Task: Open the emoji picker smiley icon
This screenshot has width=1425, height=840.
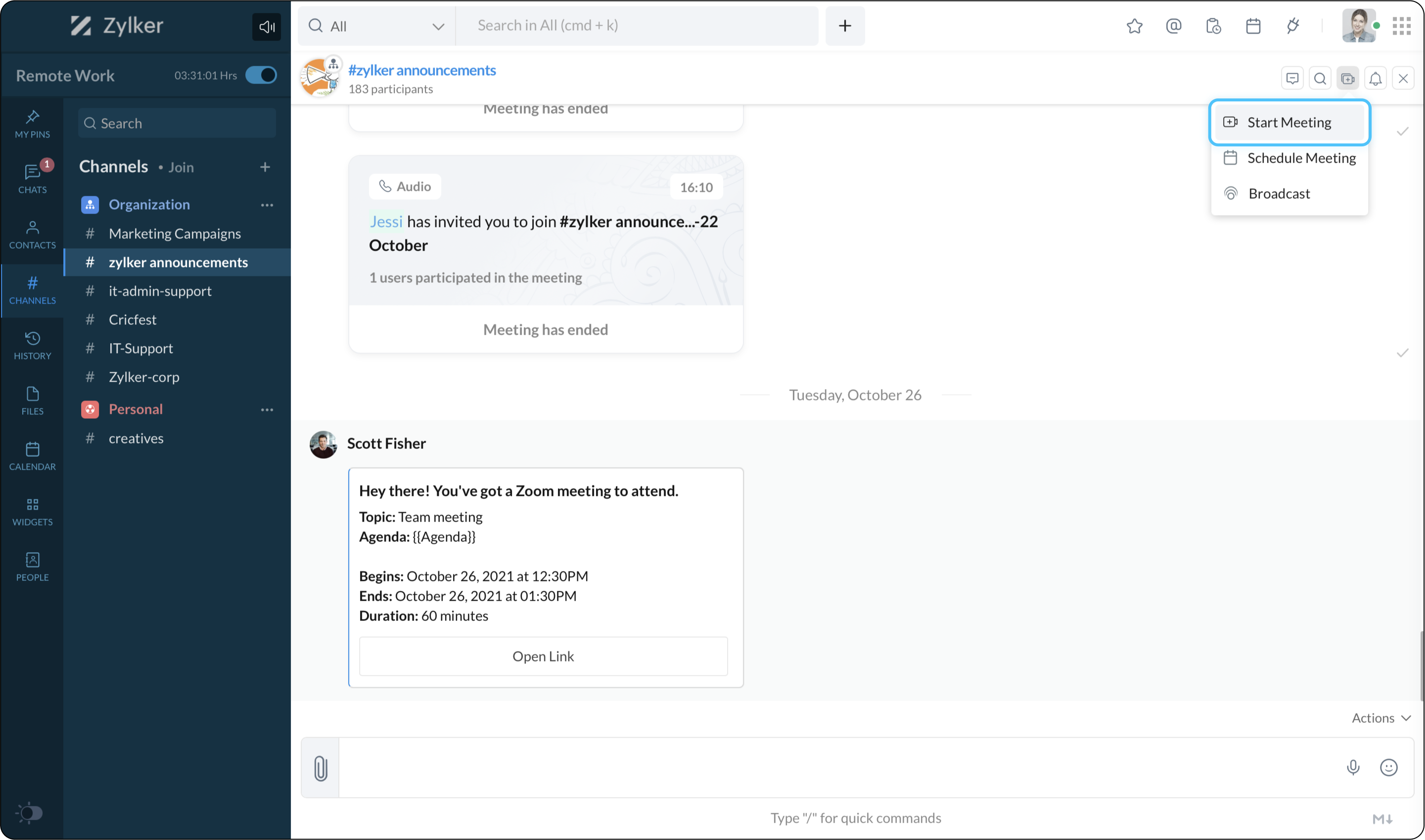Action: click(x=1388, y=767)
